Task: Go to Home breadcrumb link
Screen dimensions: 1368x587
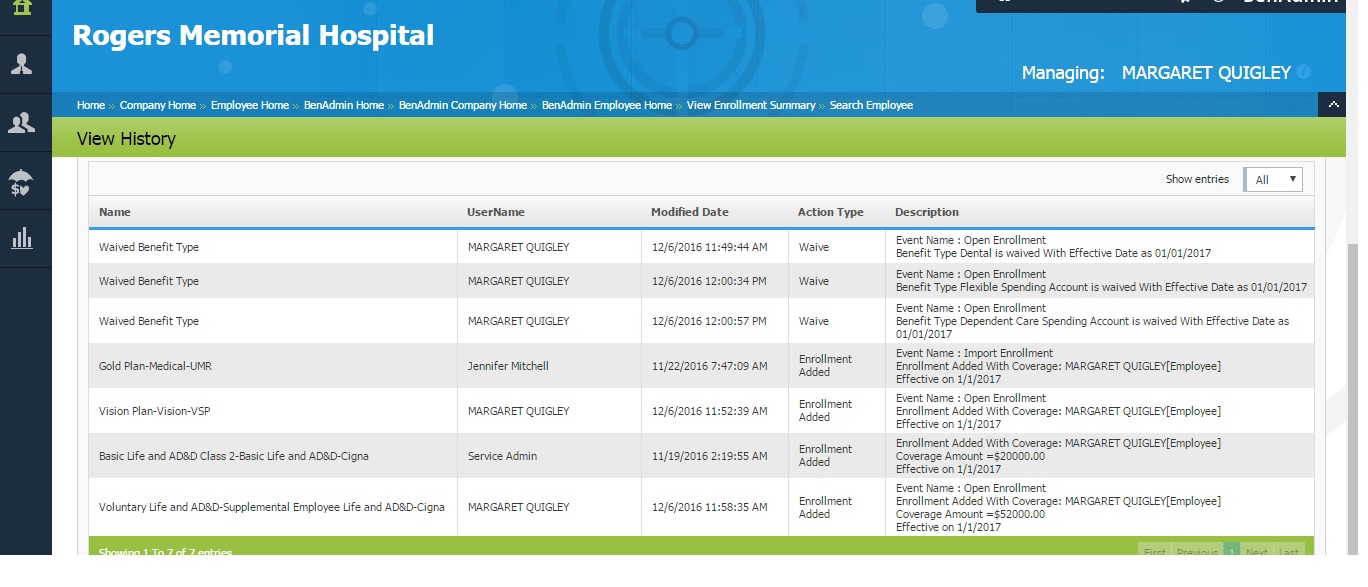Action: [x=91, y=105]
